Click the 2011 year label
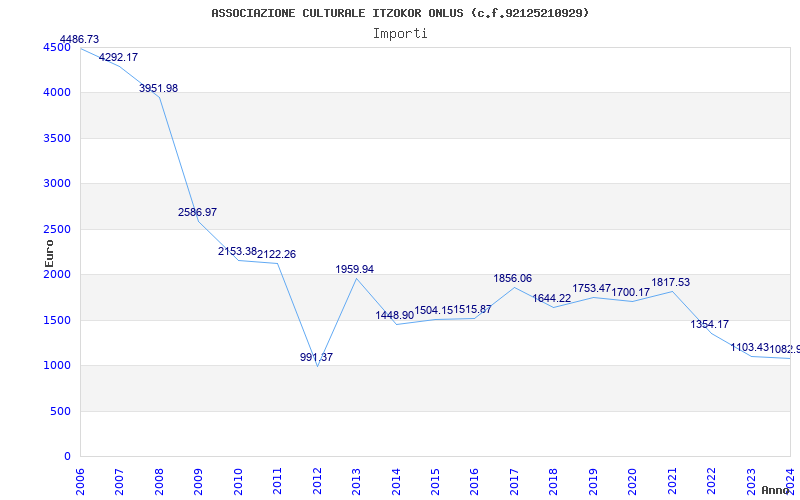 coord(277,481)
